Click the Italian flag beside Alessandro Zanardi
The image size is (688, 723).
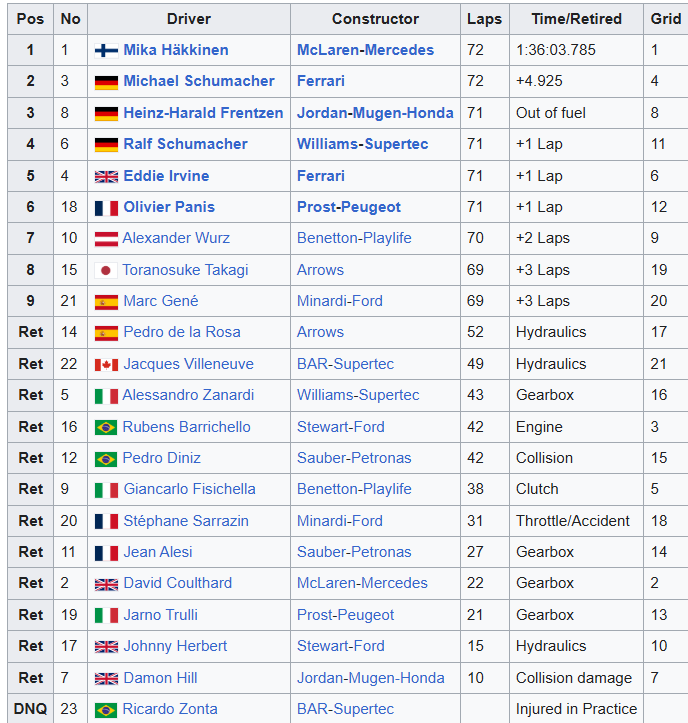pyautogui.click(x=106, y=396)
